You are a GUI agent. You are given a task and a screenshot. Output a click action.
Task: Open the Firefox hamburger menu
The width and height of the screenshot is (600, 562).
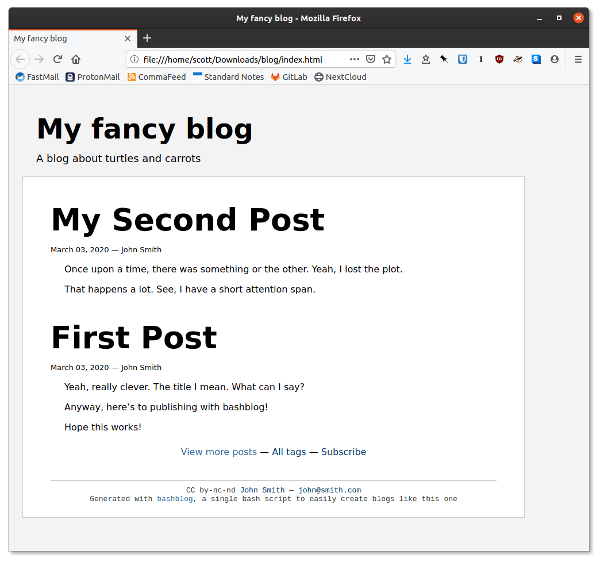[578, 59]
